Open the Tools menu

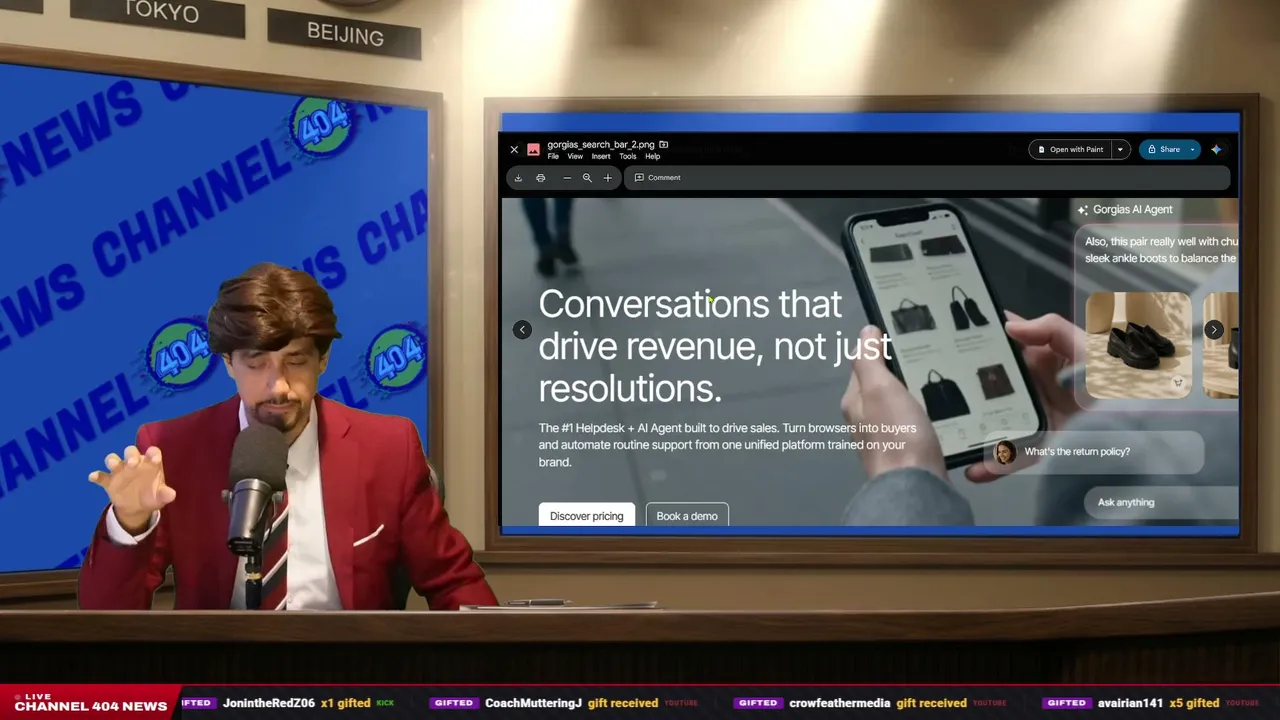click(x=627, y=157)
